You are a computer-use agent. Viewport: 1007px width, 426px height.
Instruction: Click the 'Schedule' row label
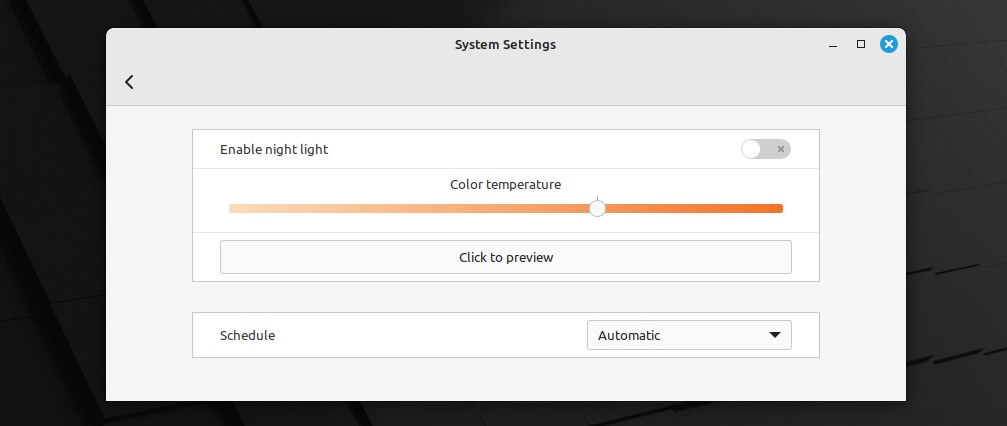(247, 335)
